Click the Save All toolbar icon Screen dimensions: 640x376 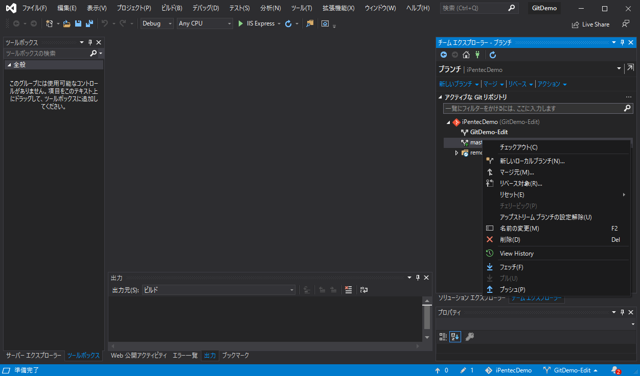pos(89,24)
